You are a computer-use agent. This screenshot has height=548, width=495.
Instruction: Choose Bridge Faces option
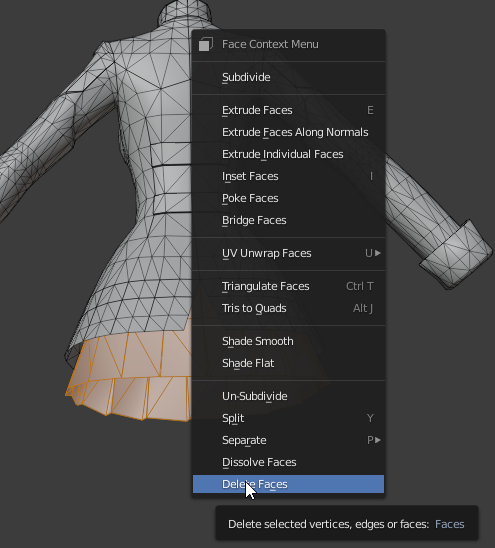click(288, 221)
